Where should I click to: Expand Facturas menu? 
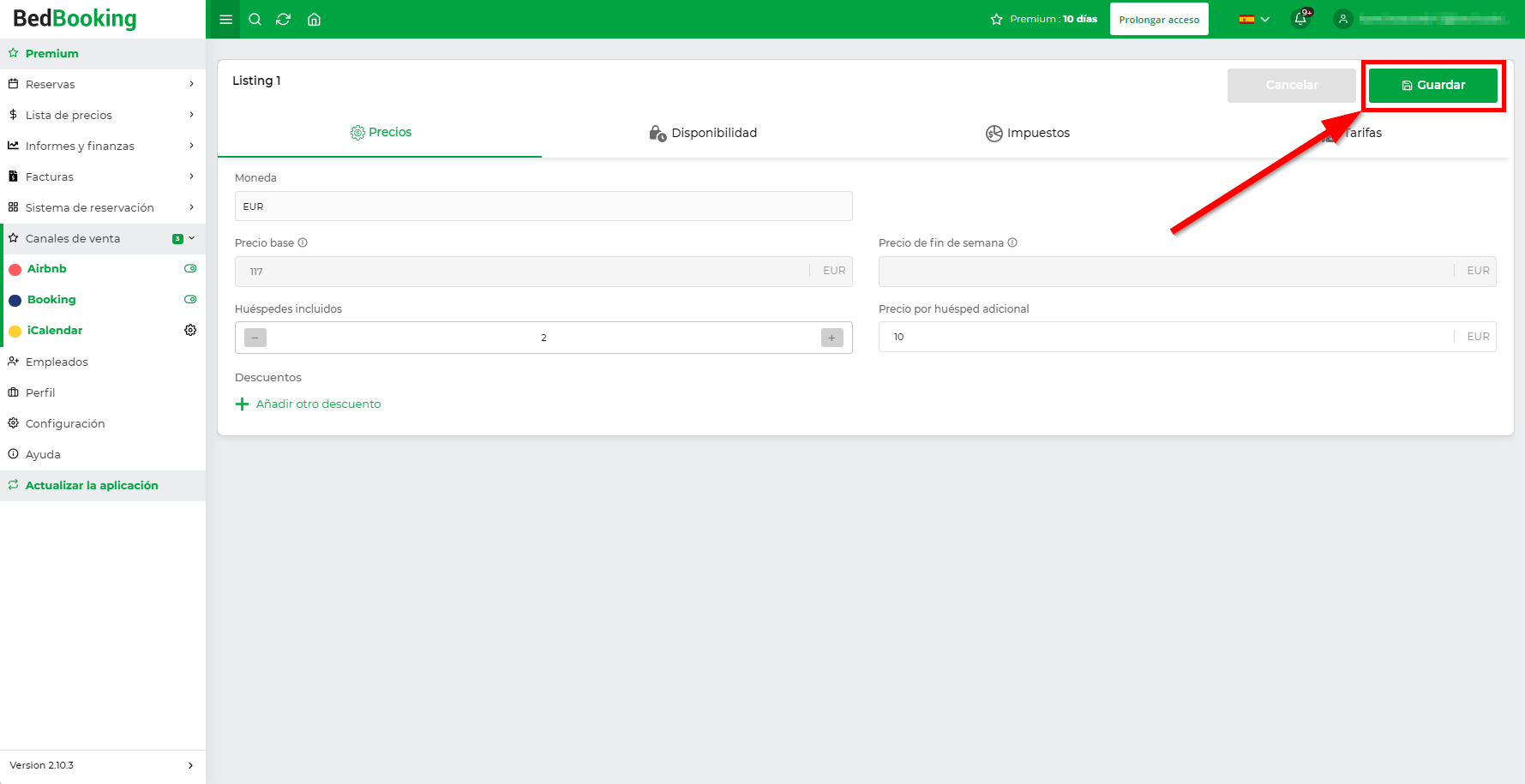pos(103,177)
